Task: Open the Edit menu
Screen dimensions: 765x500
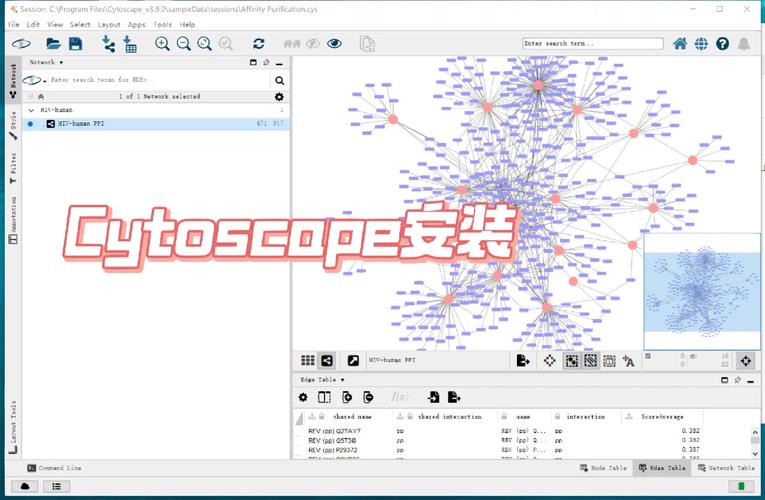Action: click(33, 24)
